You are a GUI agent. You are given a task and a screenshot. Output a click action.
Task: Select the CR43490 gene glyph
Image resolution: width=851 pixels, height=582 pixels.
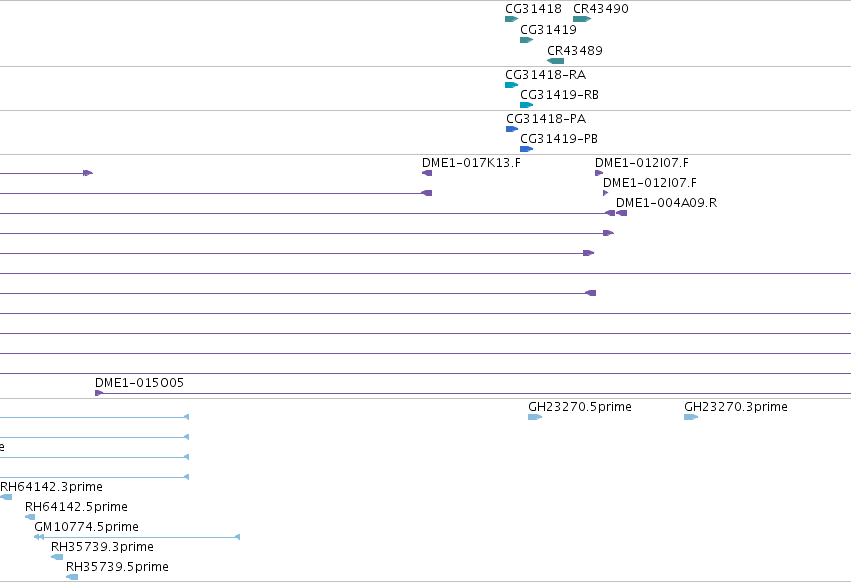tap(582, 19)
